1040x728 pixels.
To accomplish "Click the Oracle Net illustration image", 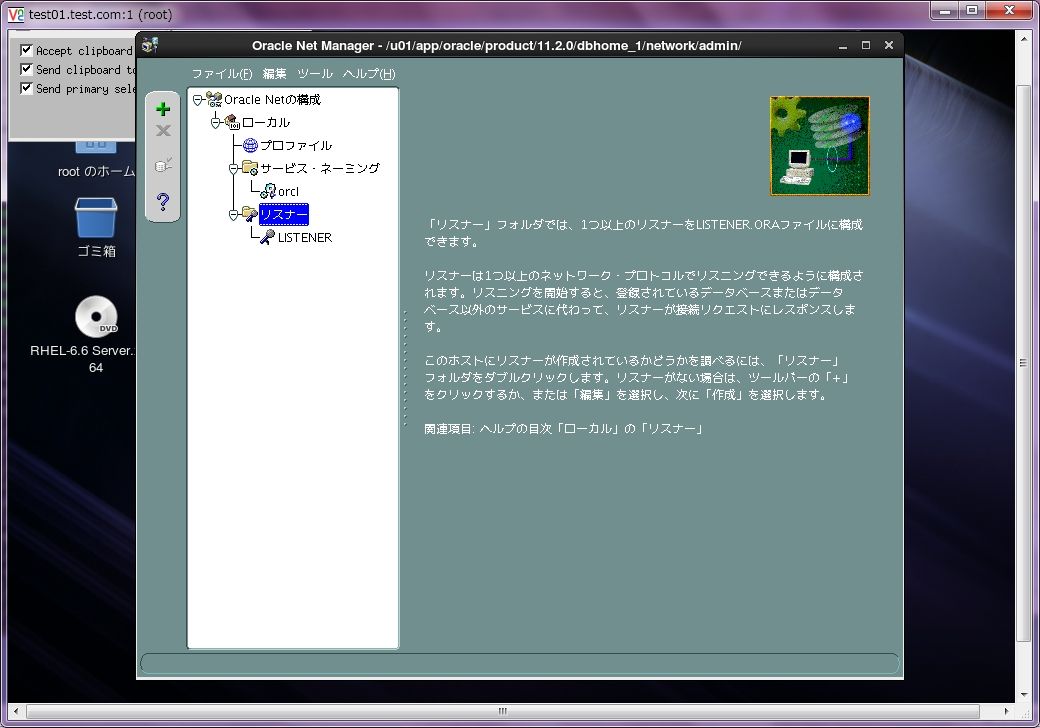I will coord(820,146).
